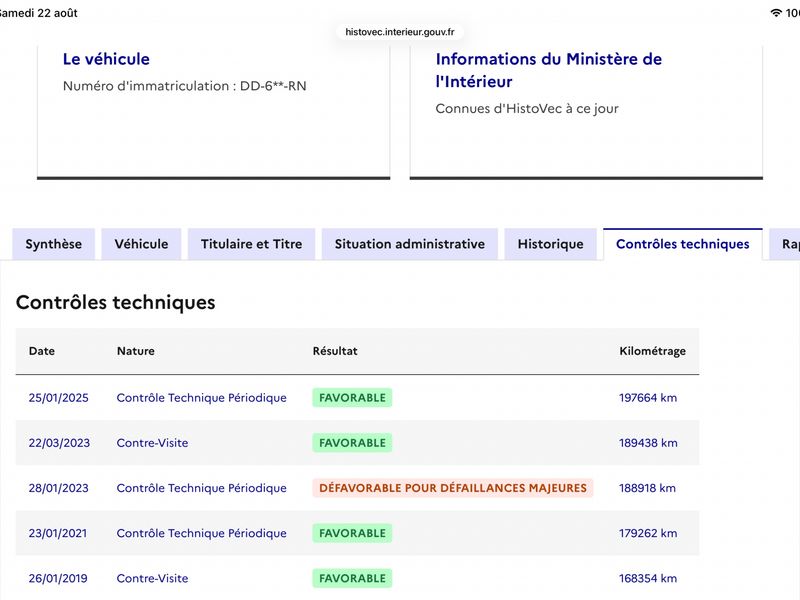This screenshot has width=800, height=600.
Task: Select the Situation administrative tab
Action: click(x=410, y=244)
